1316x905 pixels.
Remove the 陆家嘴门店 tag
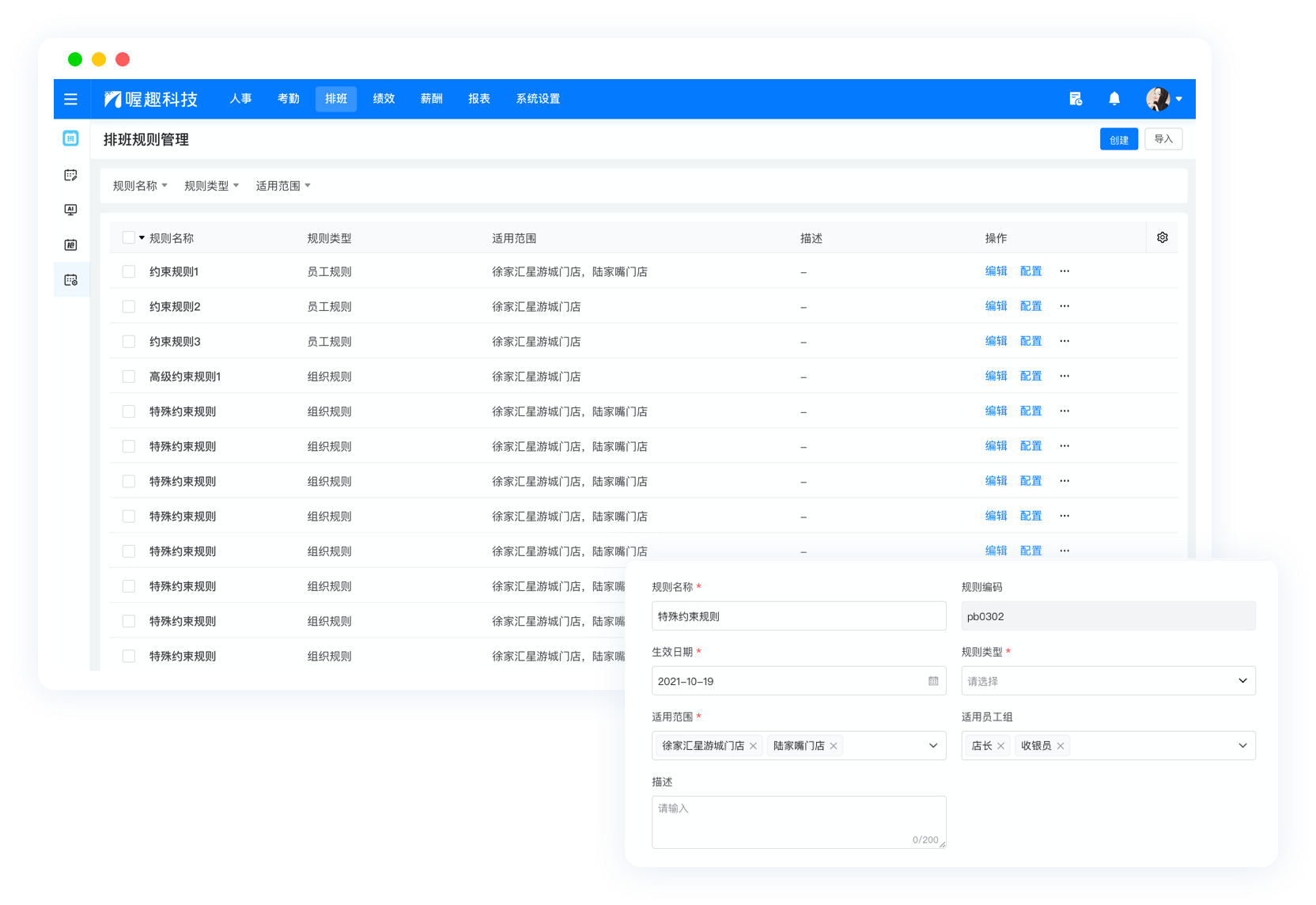[834, 746]
